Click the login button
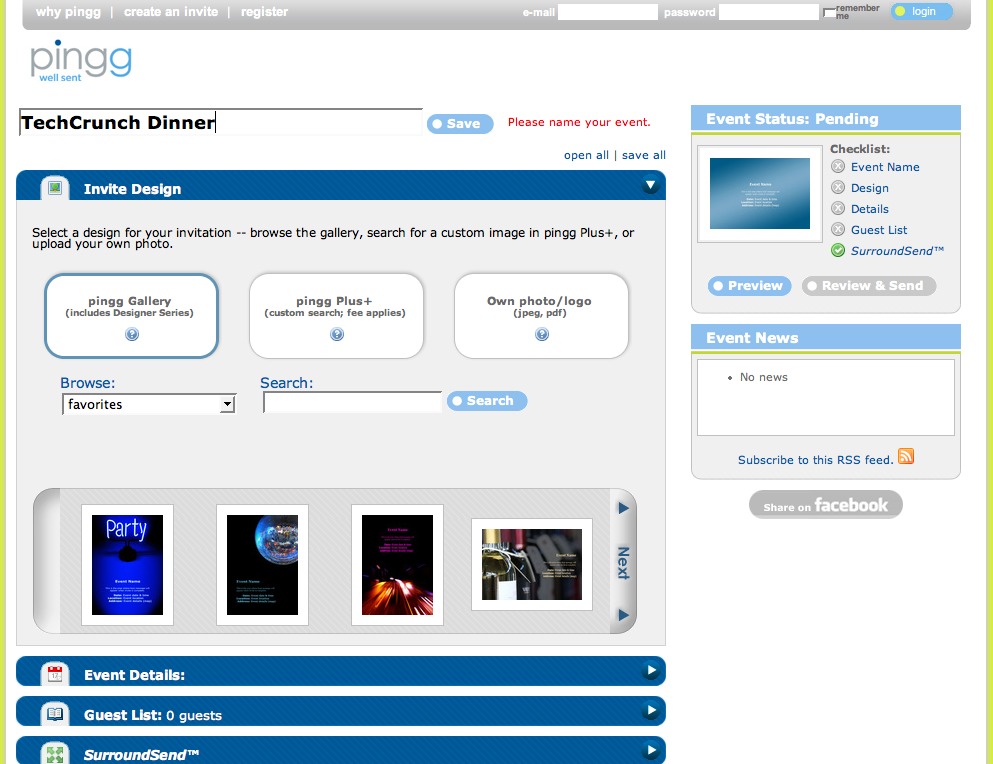Viewport: 993px width, 764px height. pyautogui.click(x=921, y=11)
